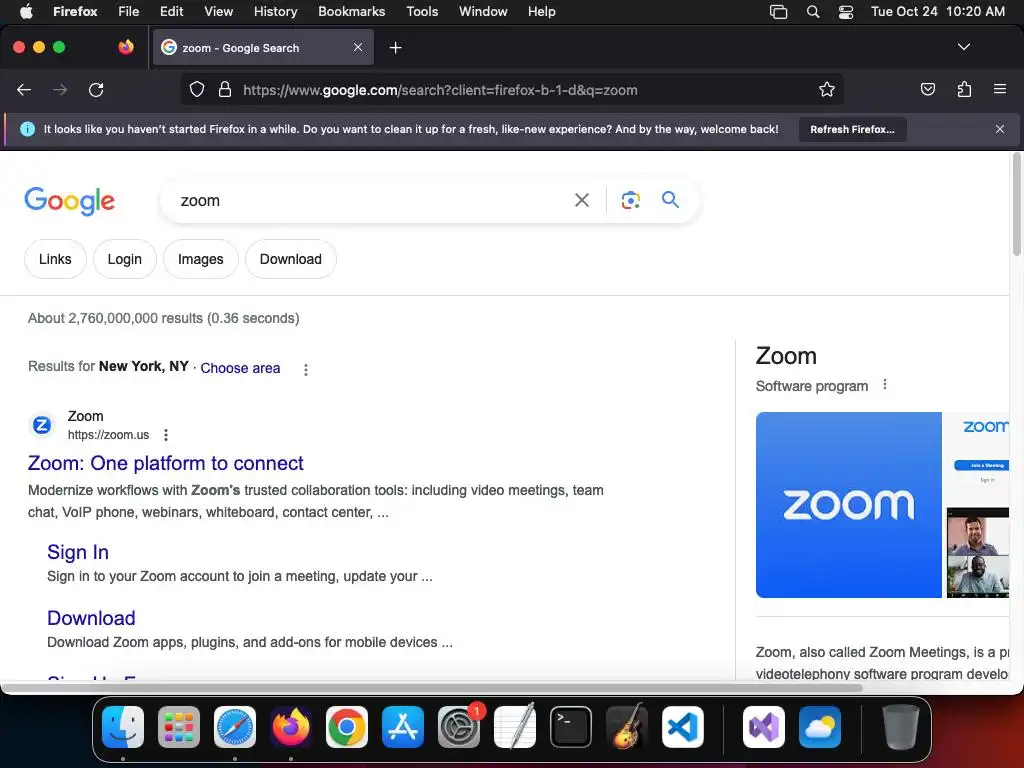List all tabs dropdown chevron
The image size is (1024, 768).
(963, 47)
